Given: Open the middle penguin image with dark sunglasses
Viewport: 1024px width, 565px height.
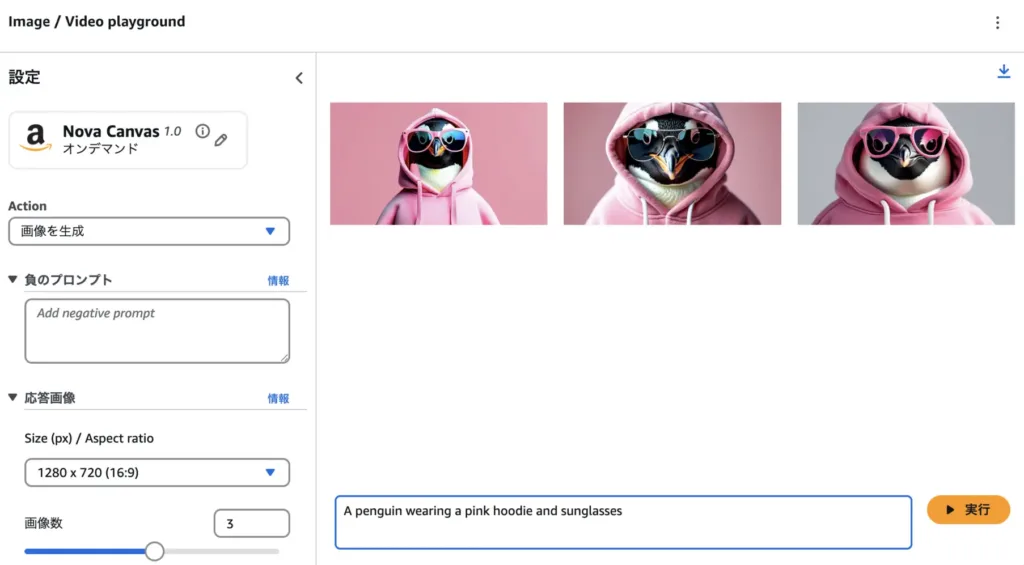Looking at the screenshot, I should (x=672, y=163).
